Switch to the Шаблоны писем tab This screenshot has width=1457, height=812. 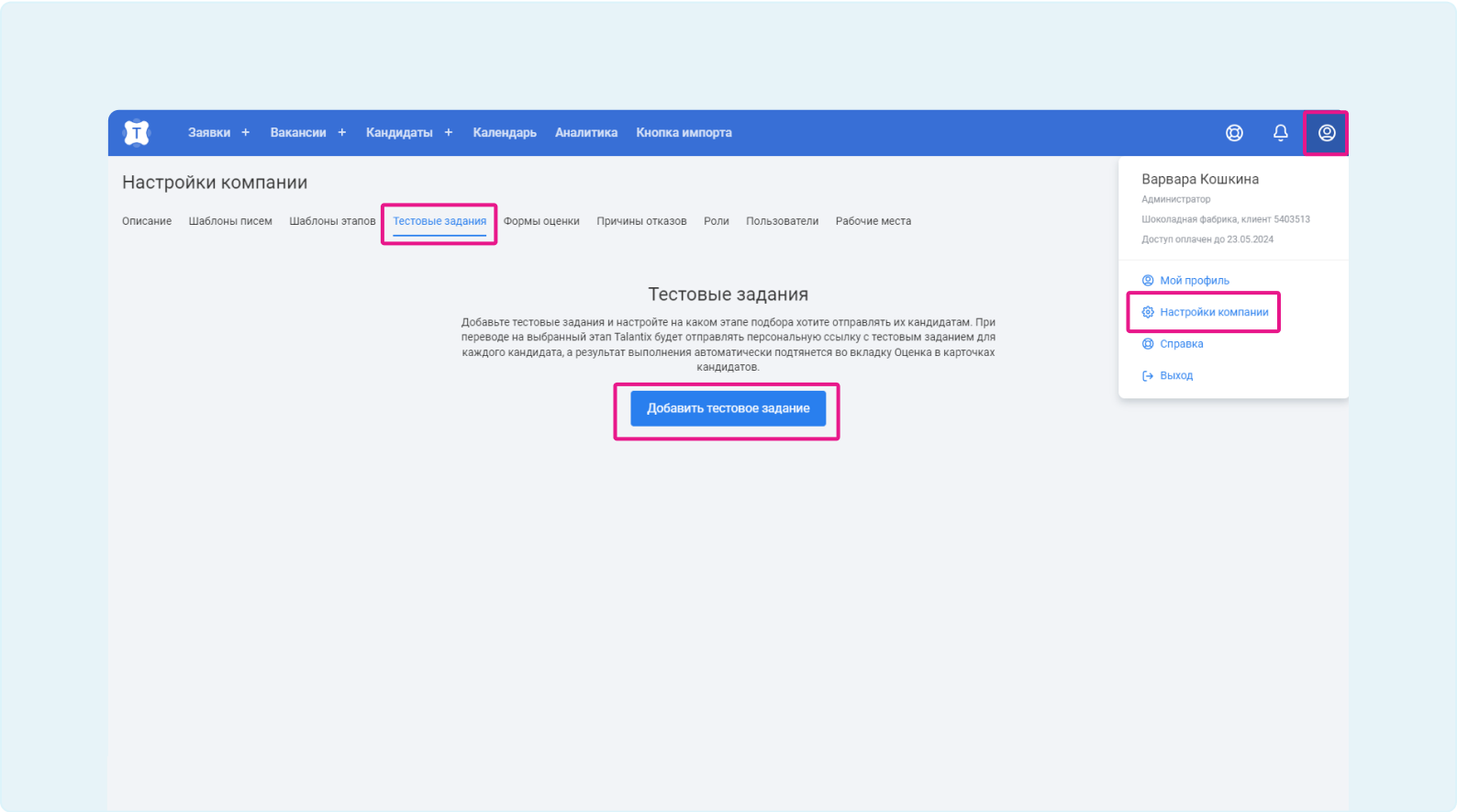[230, 221]
